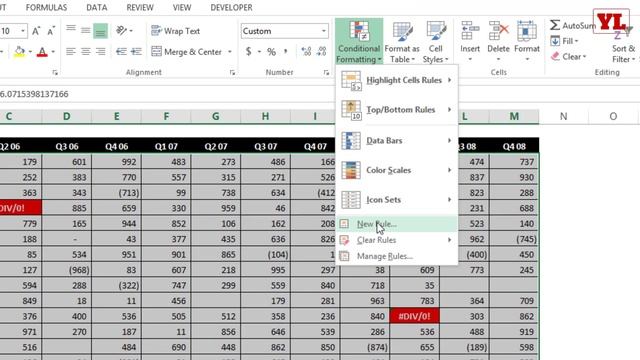Toggle bottom align (highlighted green)
This screenshot has width=640, height=360.
pos(100,31)
